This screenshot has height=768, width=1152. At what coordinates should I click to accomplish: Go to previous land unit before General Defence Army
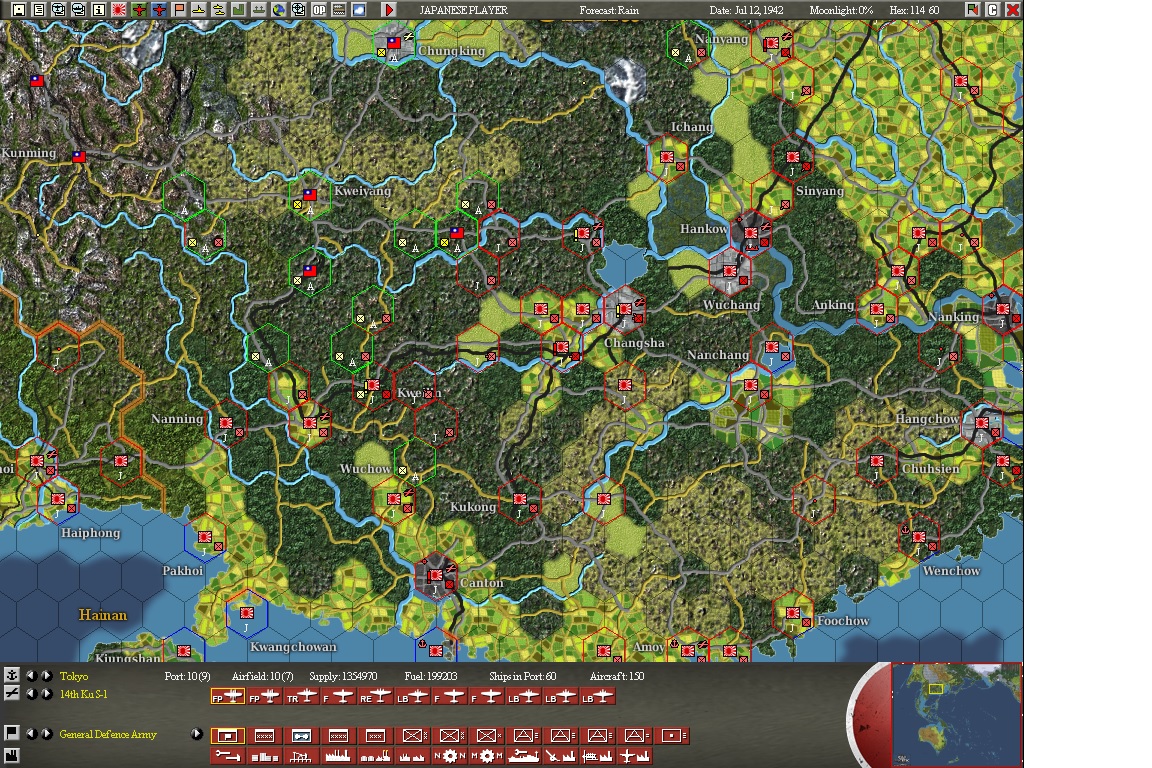point(31,733)
